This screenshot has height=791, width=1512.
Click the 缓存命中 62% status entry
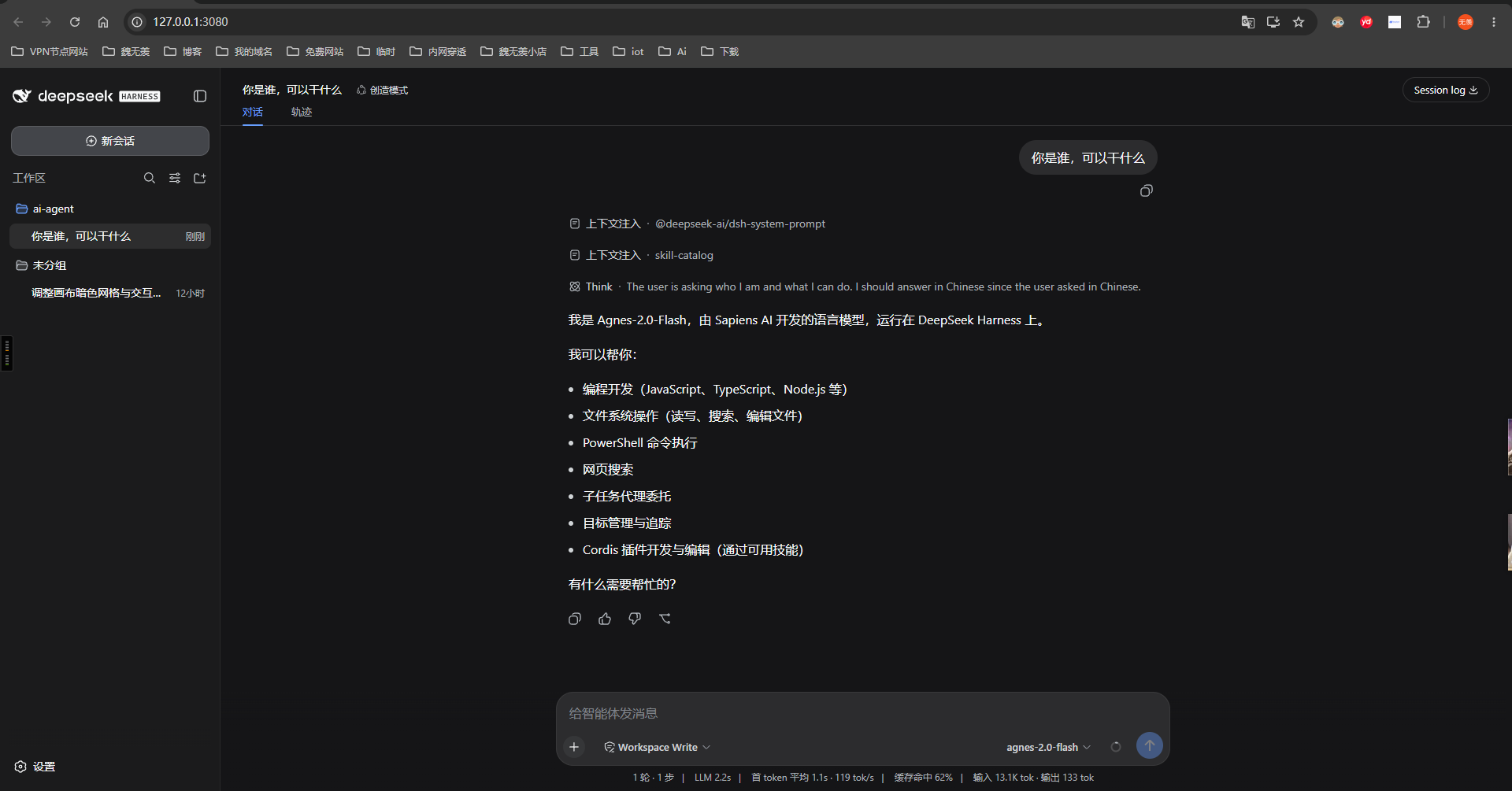923,778
